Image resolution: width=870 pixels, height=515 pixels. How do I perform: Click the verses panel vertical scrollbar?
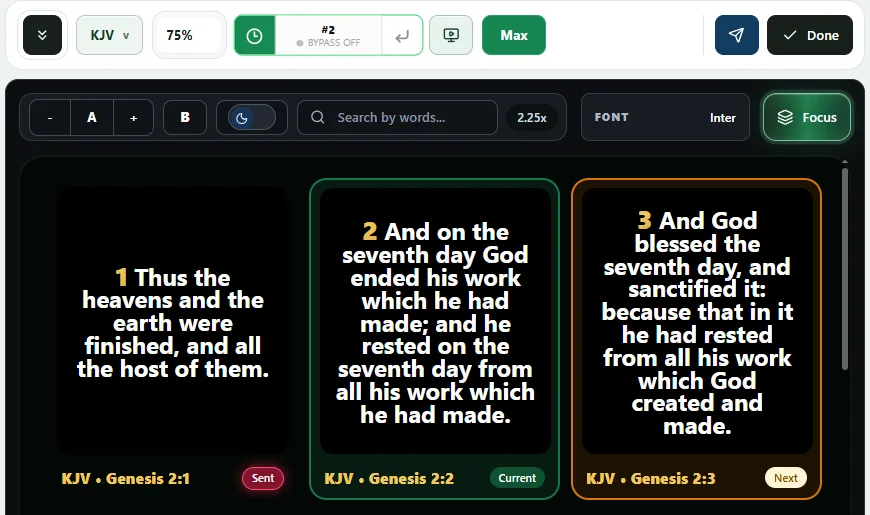(844, 269)
